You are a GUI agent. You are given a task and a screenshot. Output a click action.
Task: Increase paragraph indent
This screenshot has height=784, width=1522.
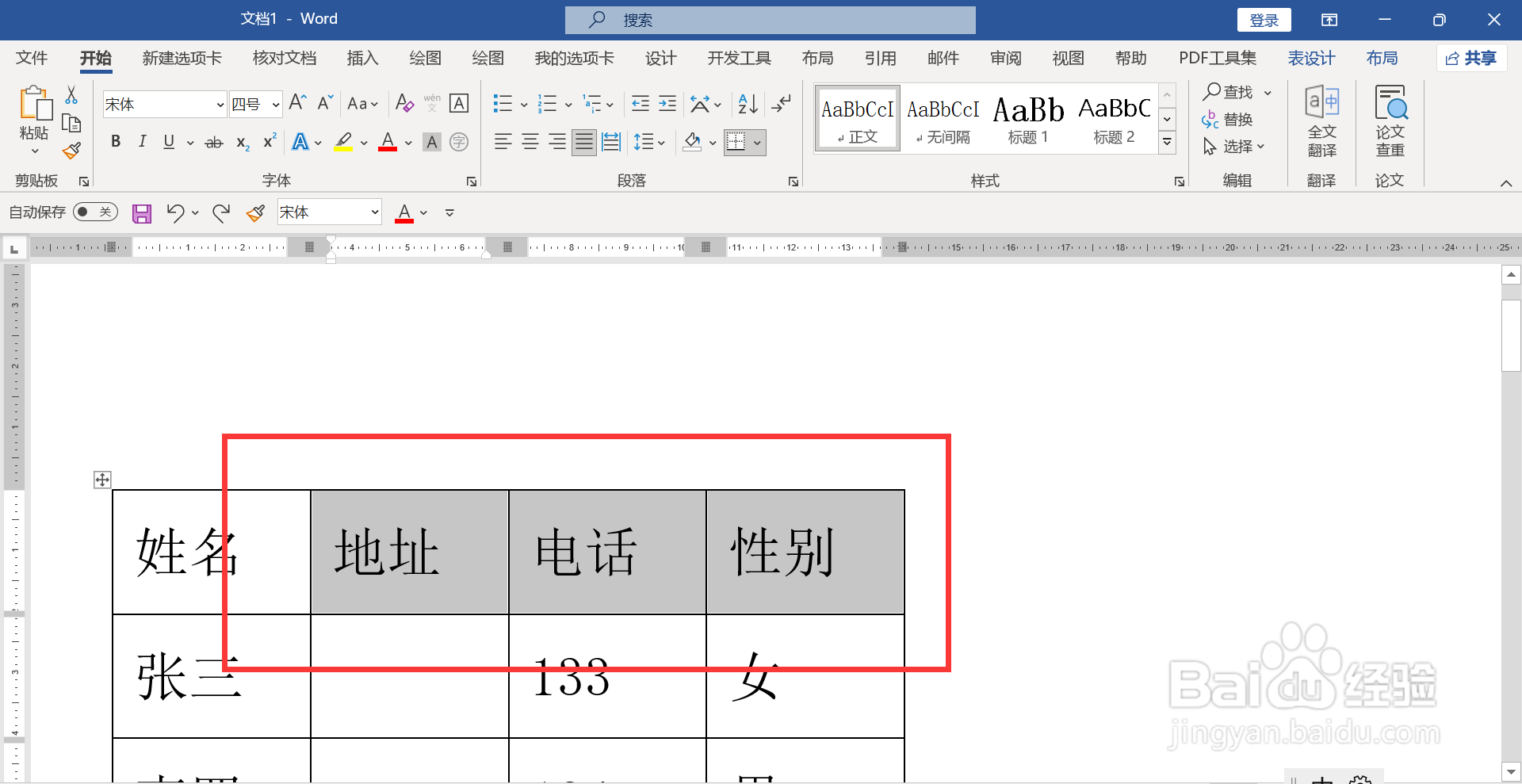click(x=667, y=104)
